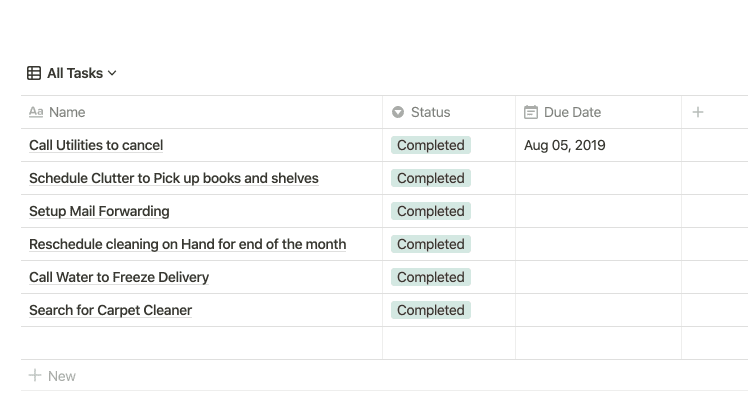The width and height of the screenshot is (748, 400).
Task: Open 'Schedule Clutter to Pick up books' task
Action: pyautogui.click(x=174, y=178)
